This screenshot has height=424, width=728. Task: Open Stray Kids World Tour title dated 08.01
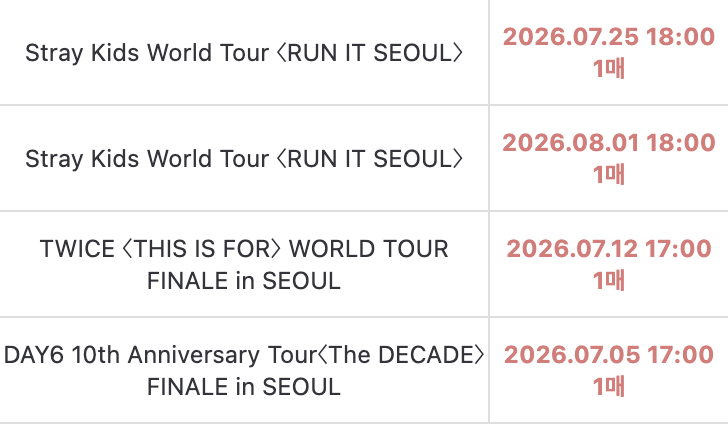tap(244, 158)
